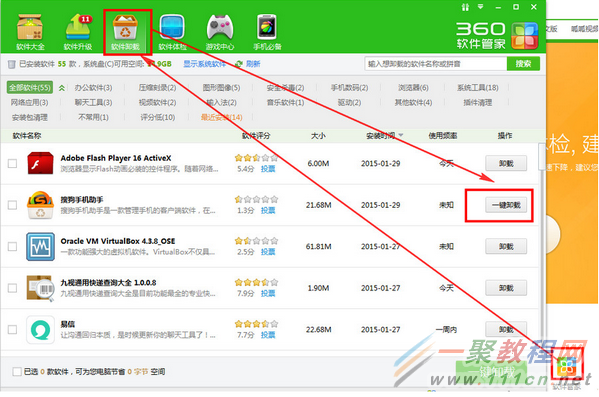
Task: Select 其他软件(4) category
Action: (413, 102)
